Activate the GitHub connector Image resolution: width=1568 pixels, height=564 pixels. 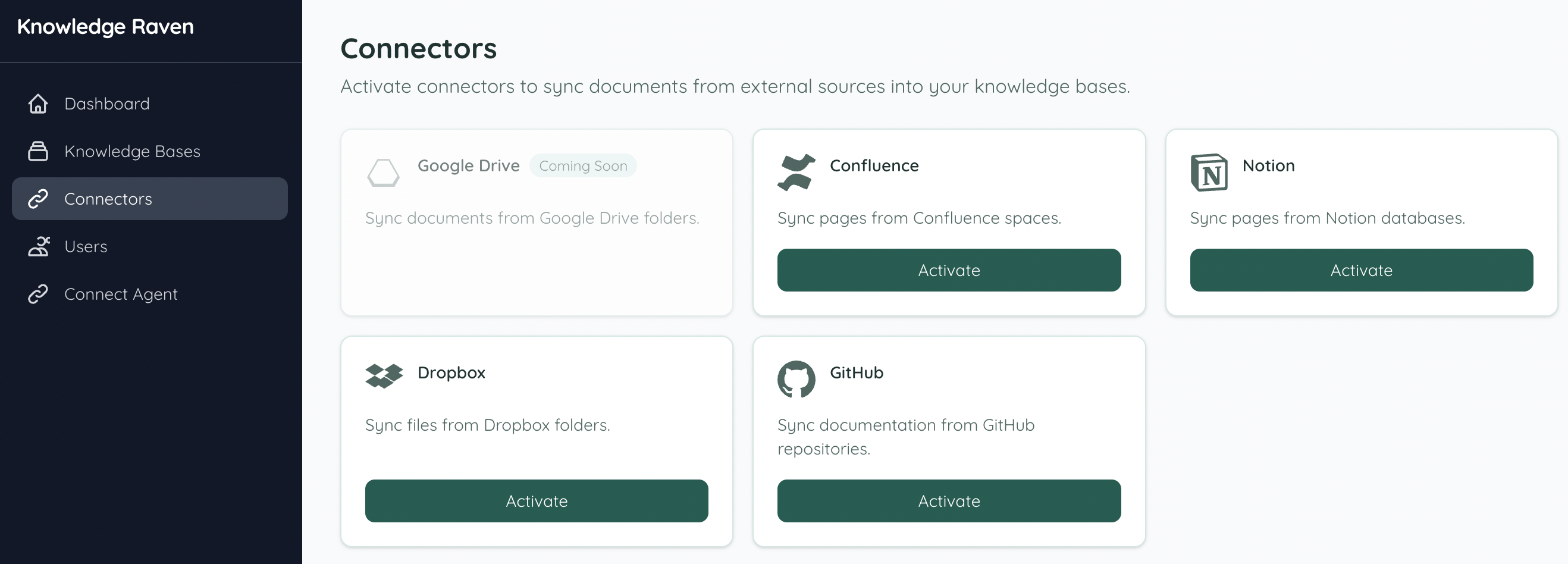pyautogui.click(x=948, y=501)
